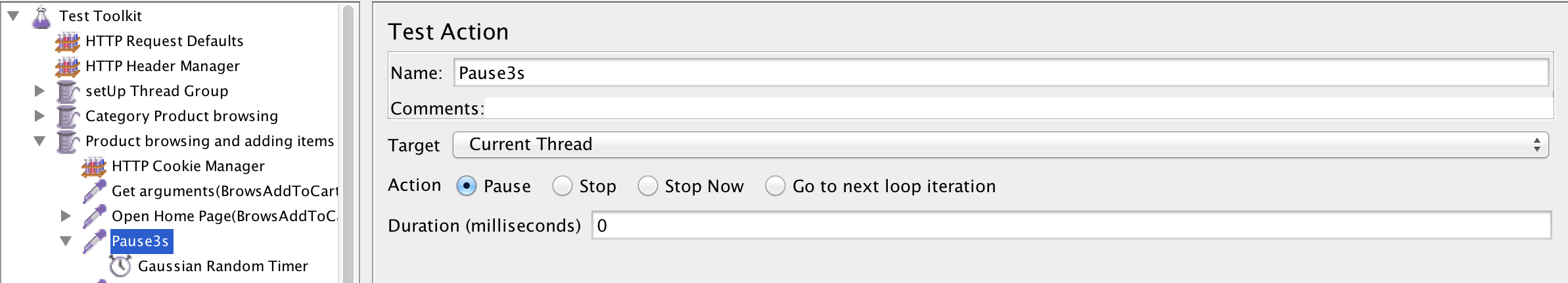Expand the setUp Thread Group node
Screen dimensions: 1568x283
pyautogui.click(x=39, y=91)
